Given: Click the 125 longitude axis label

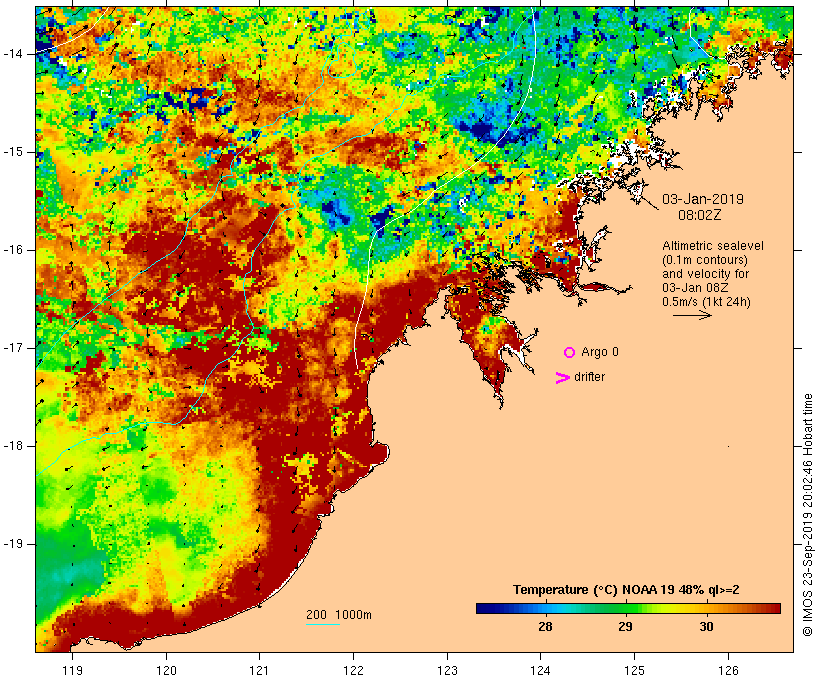Looking at the screenshot, I should point(634,671).
